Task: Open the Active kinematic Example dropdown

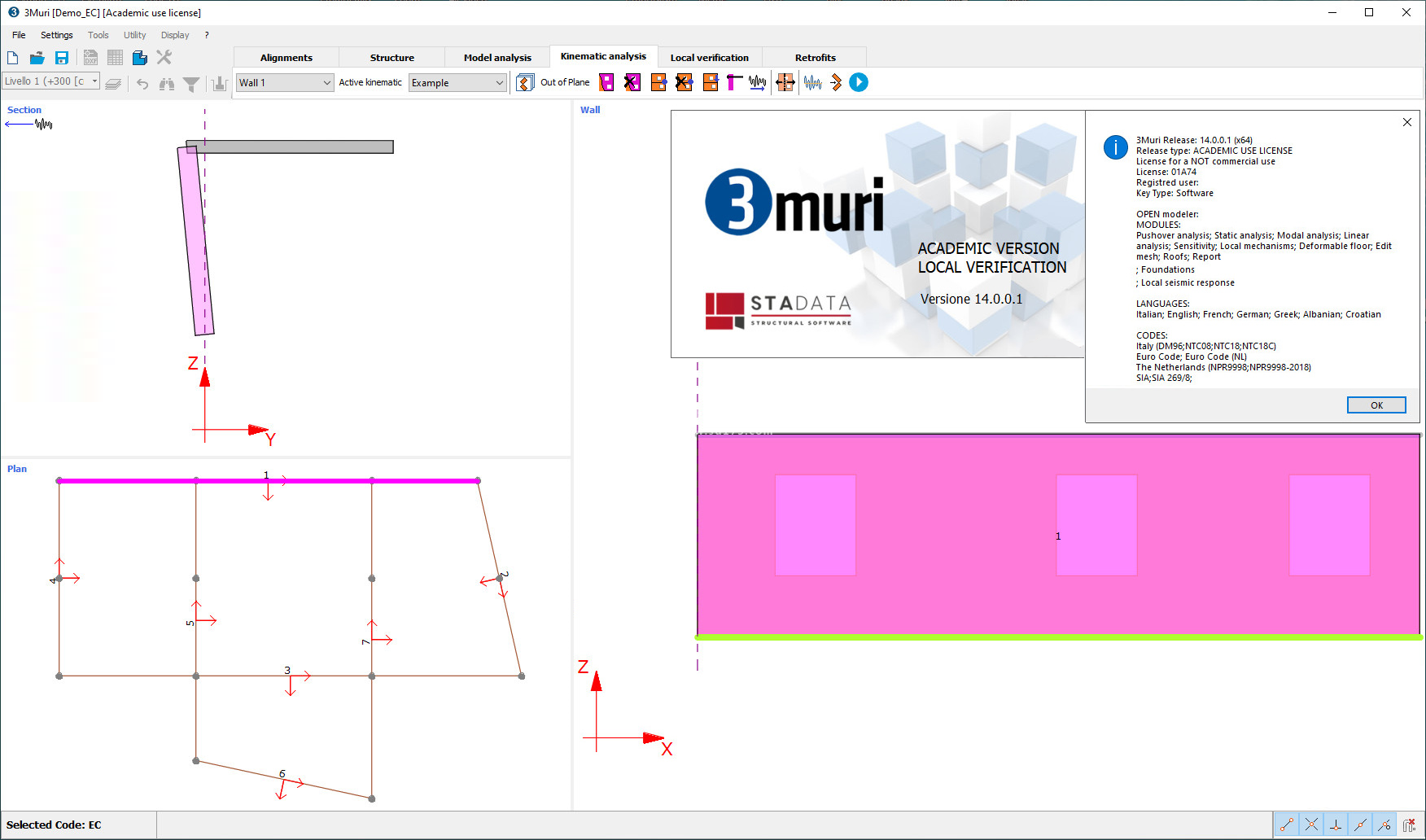Action: pyautogui.click(x=457, y=82)
